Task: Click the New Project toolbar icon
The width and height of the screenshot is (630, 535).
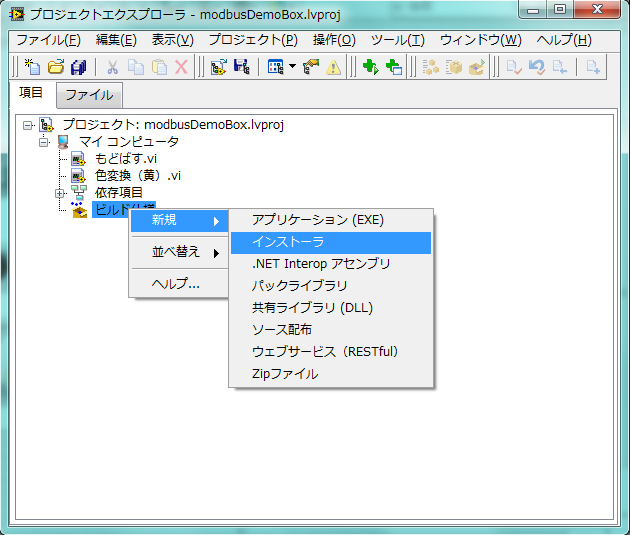Action: tap(32, 67)
